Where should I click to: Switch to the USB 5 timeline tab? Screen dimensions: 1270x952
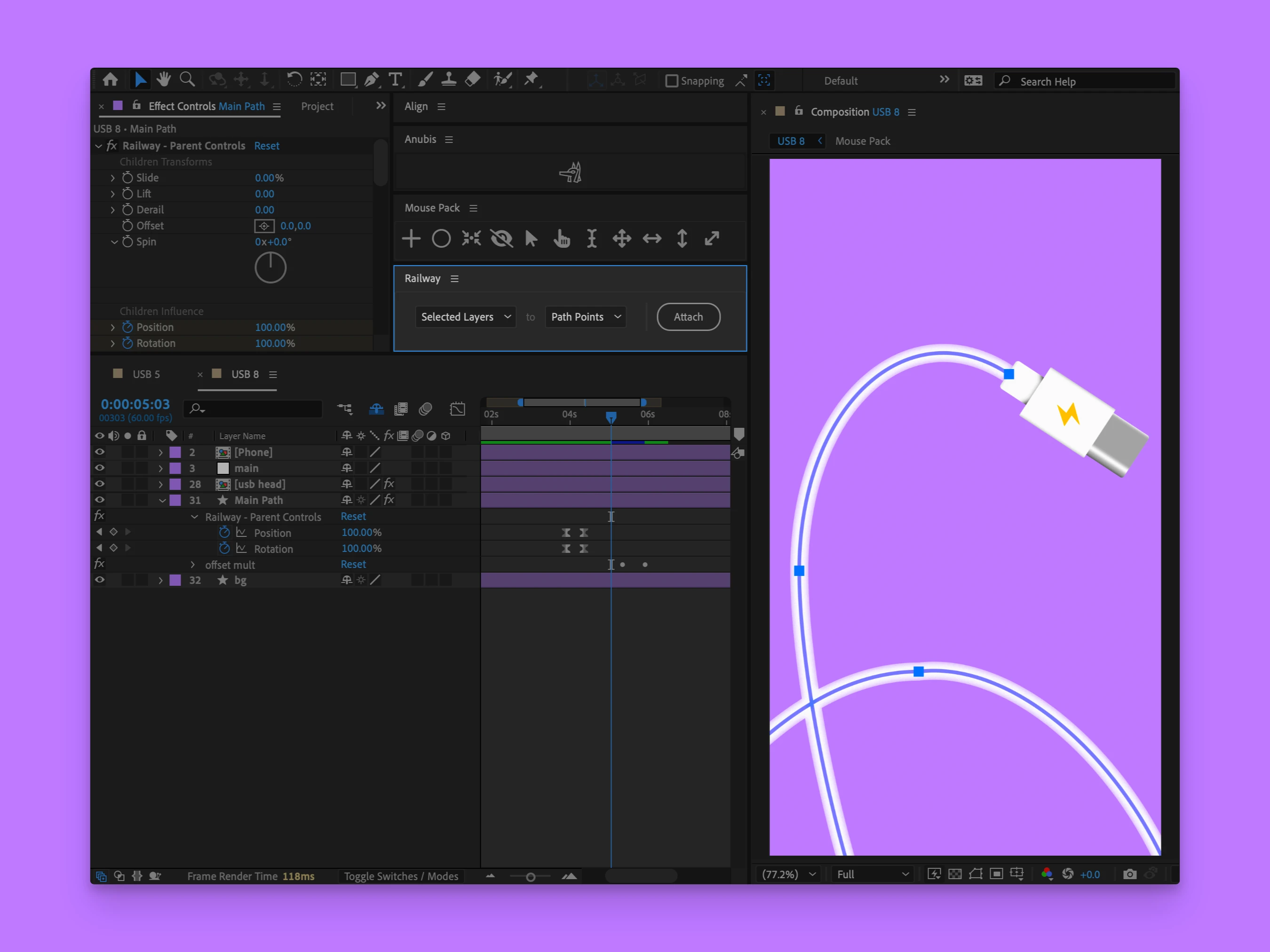coord(146,374)
